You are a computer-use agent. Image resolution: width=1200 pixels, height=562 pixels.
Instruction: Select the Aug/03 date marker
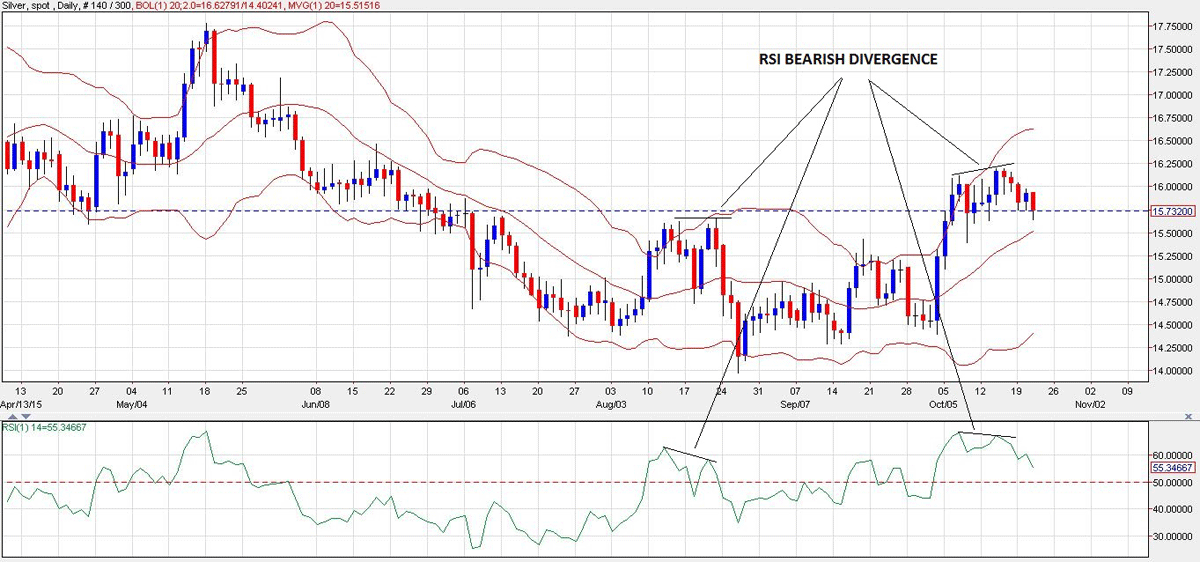pos(610,404)
